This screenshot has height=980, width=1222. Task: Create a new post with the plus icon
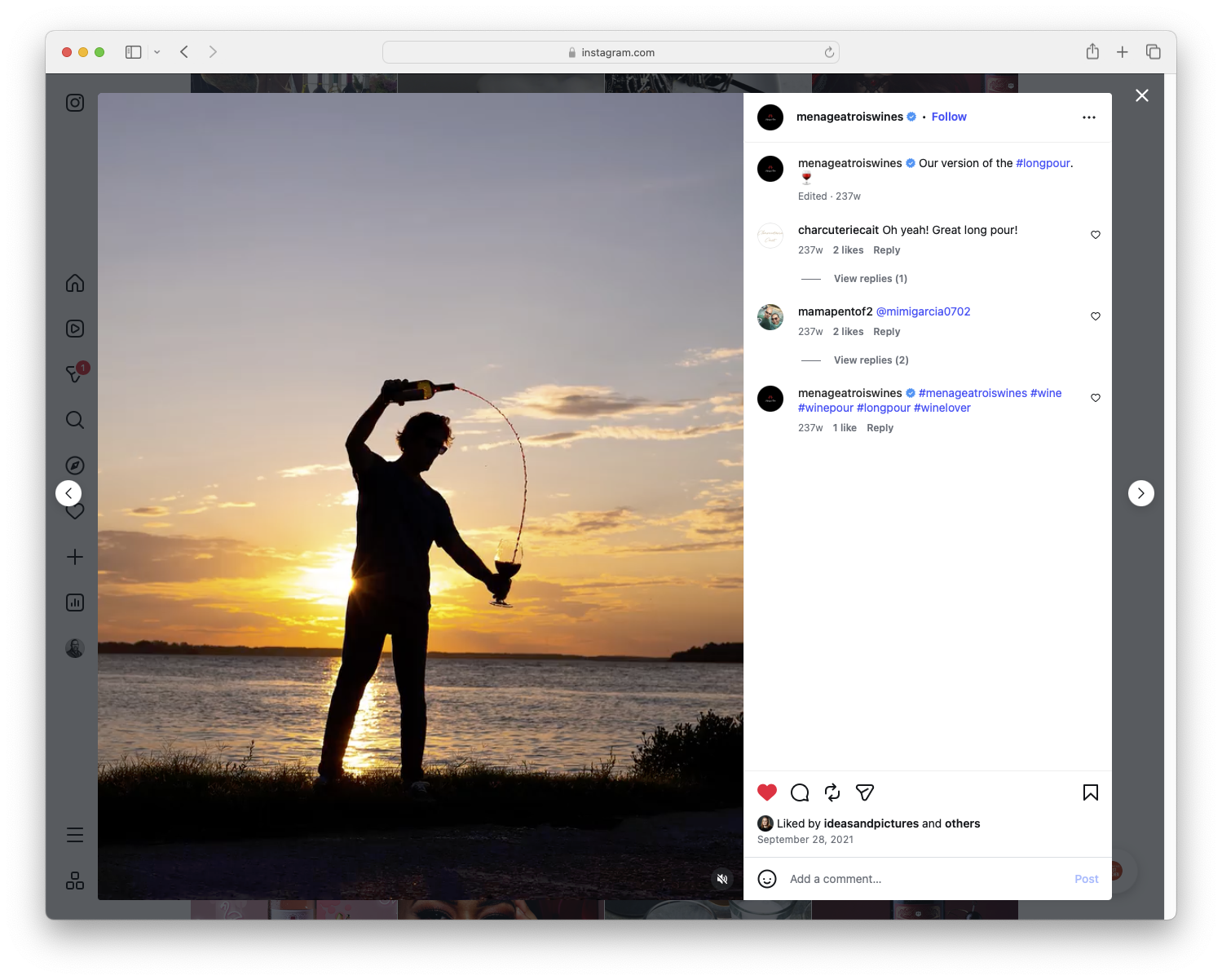pos(74,556)
